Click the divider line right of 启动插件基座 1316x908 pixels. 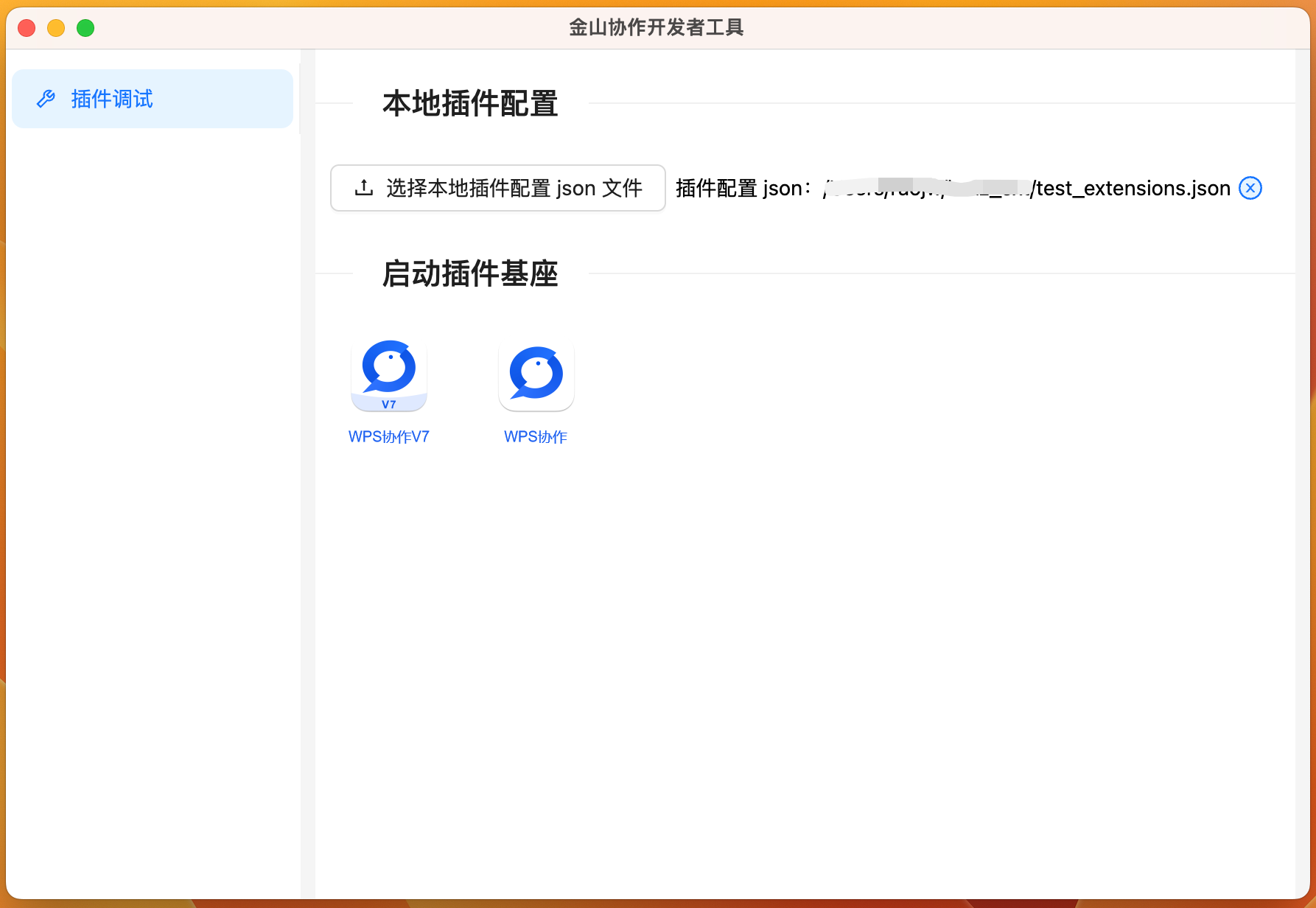[936, 273]
